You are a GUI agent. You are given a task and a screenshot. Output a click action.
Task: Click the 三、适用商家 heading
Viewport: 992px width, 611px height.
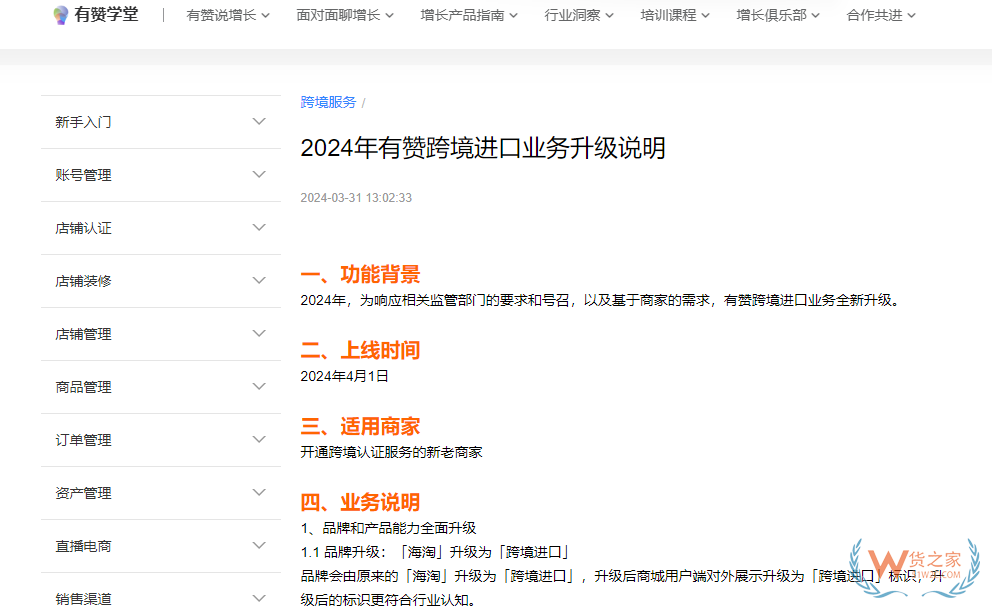click(361, 426)
